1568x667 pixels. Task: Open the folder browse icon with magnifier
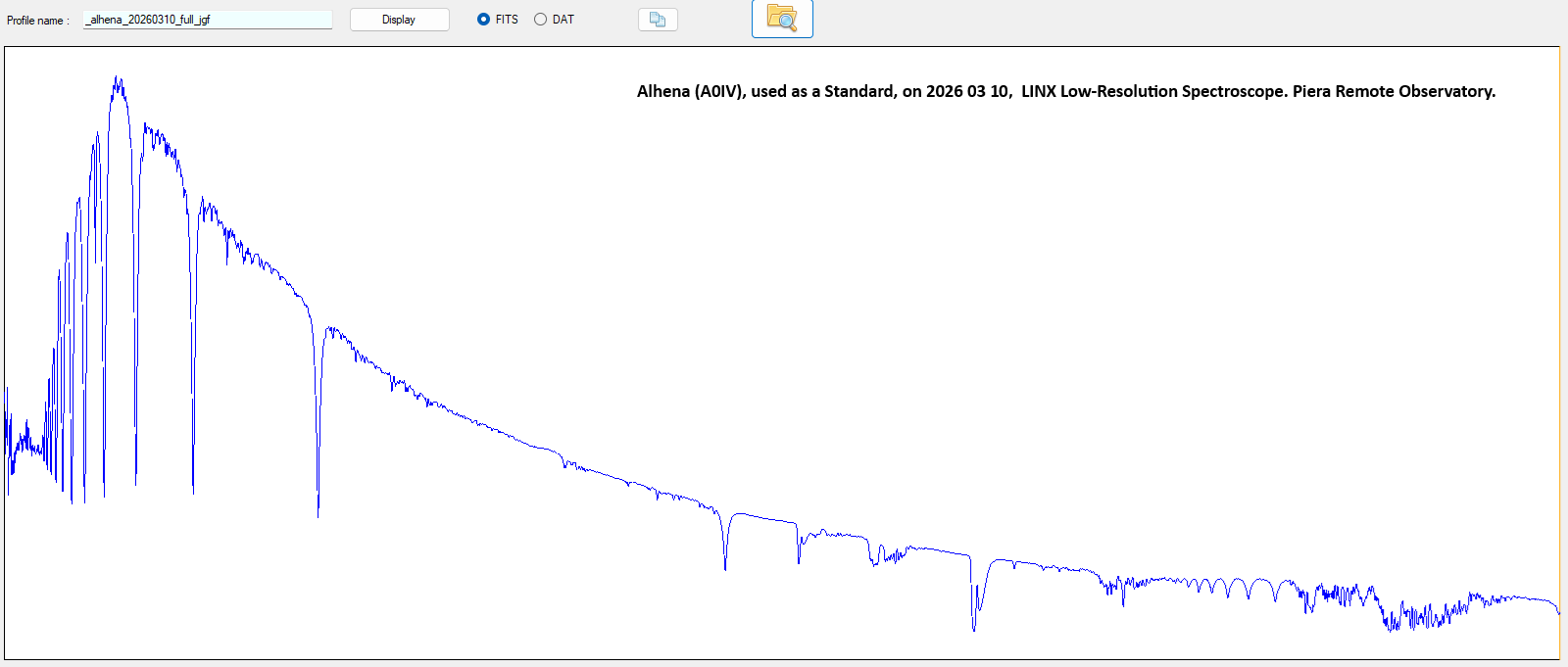pyautogui.click(x=782, y=18)
